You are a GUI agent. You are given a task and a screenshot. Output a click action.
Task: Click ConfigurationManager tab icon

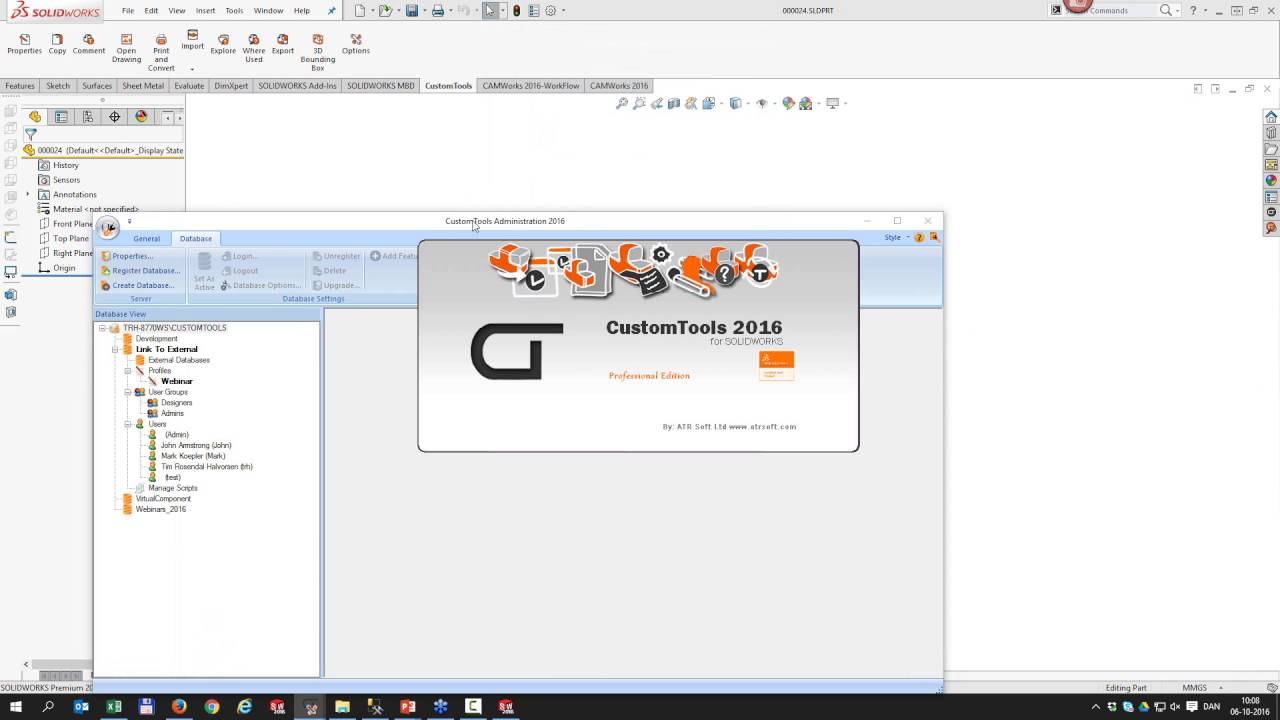pyautogui.click(x=88, y=117)
